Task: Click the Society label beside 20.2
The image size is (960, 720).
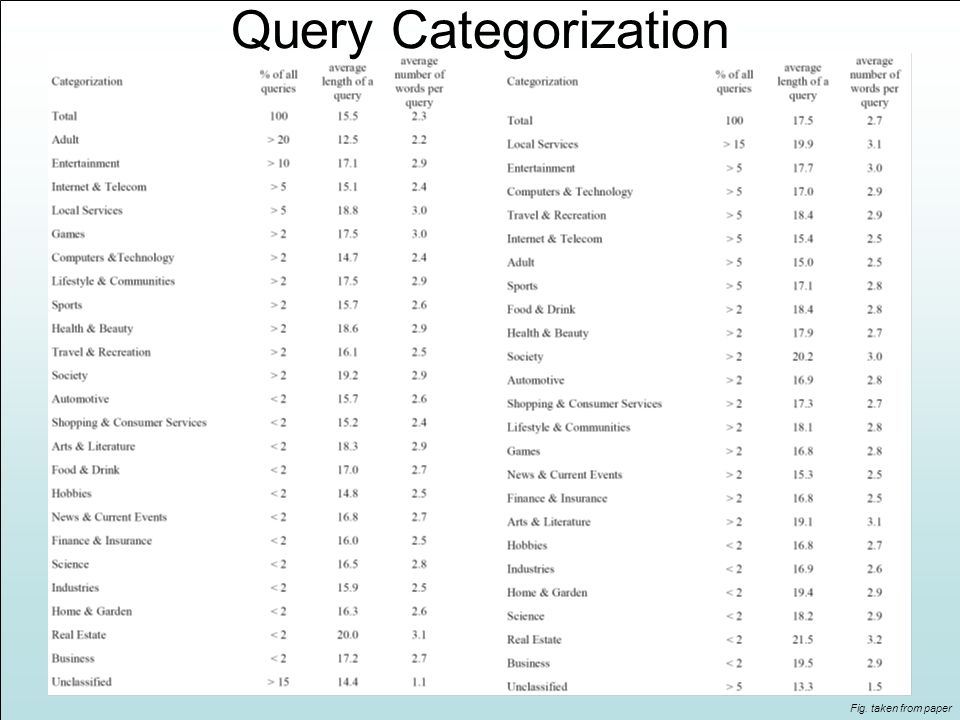Action: [525, 357]
